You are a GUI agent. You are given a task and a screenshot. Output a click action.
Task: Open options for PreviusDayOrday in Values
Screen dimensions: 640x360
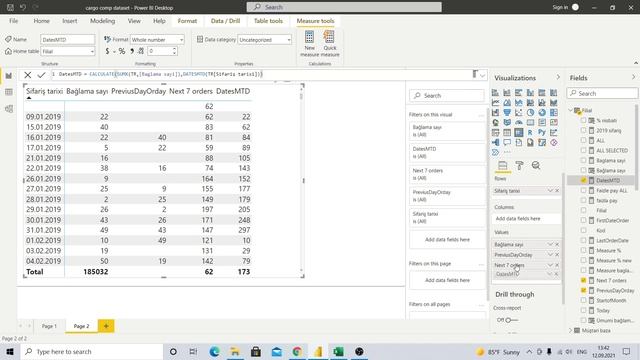(550, 255)
